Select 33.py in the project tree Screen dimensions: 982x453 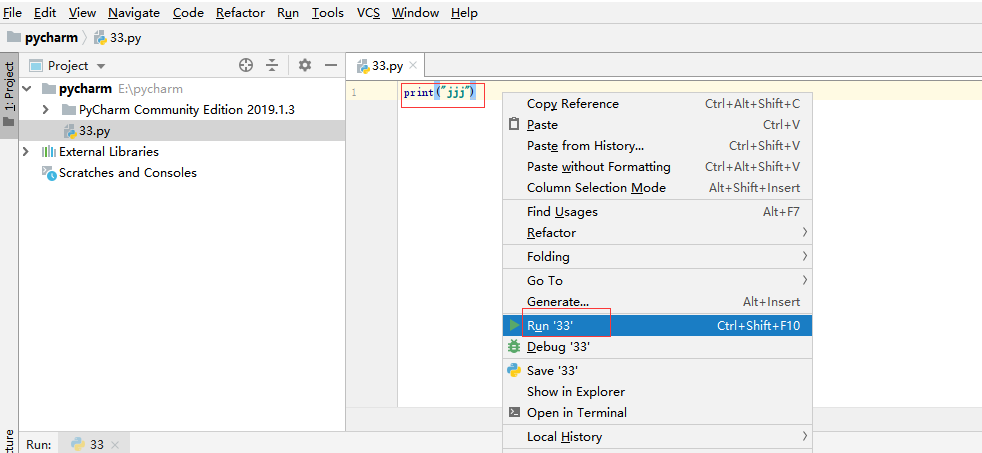click(x=182, y=131)
